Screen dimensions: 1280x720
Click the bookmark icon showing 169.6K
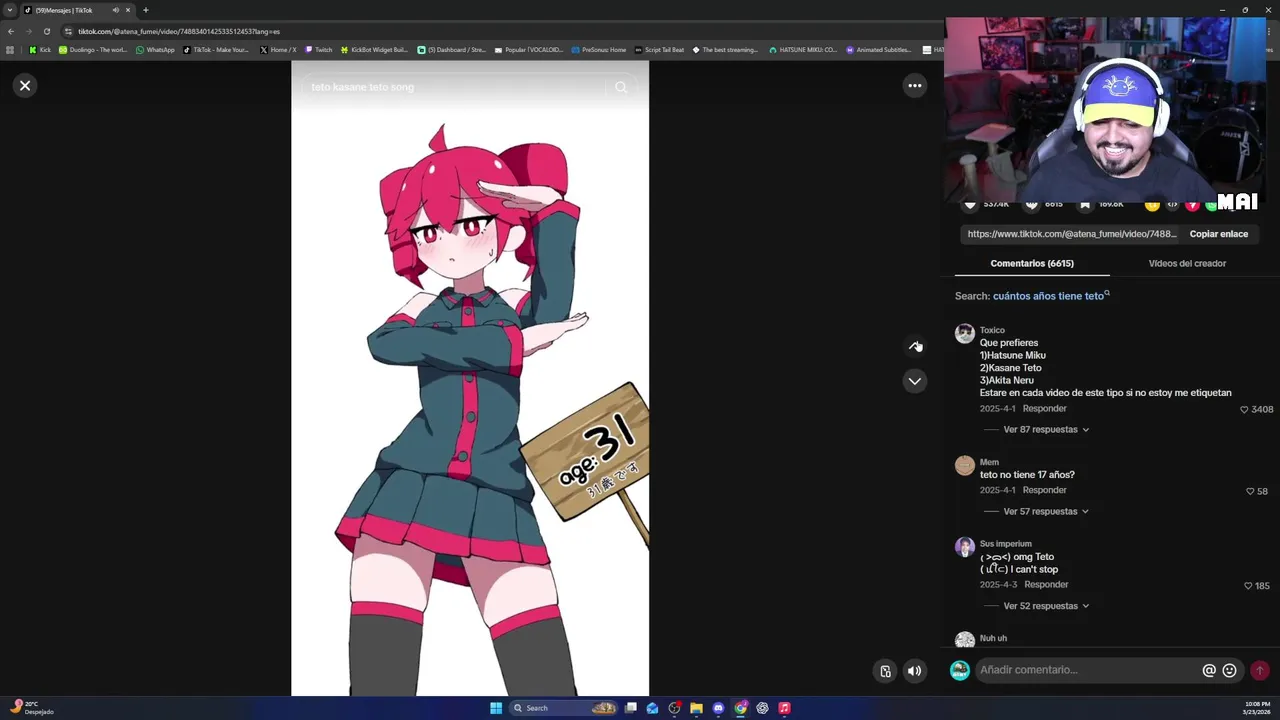pos(1084,205)
